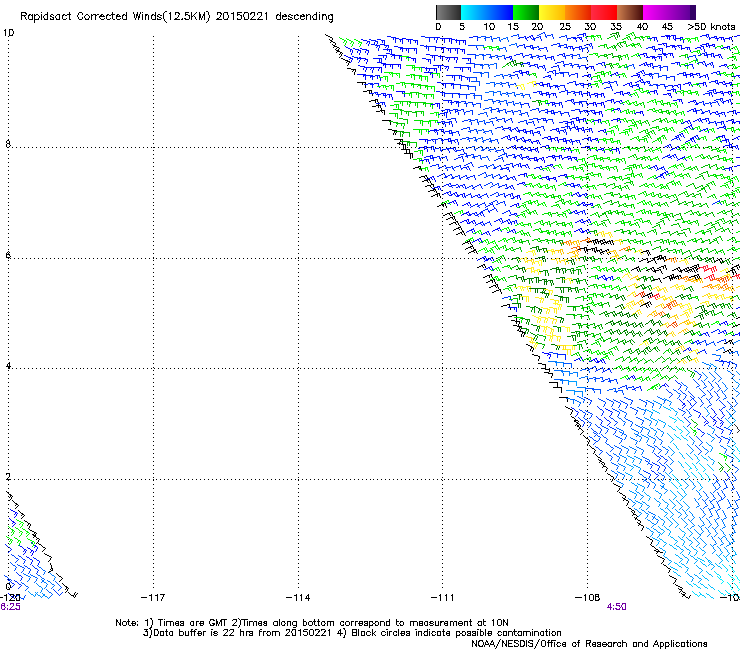This screenshot has height=650, width=740.
Task: Click the green 15-20 knots color swatch
Action: 526,12
